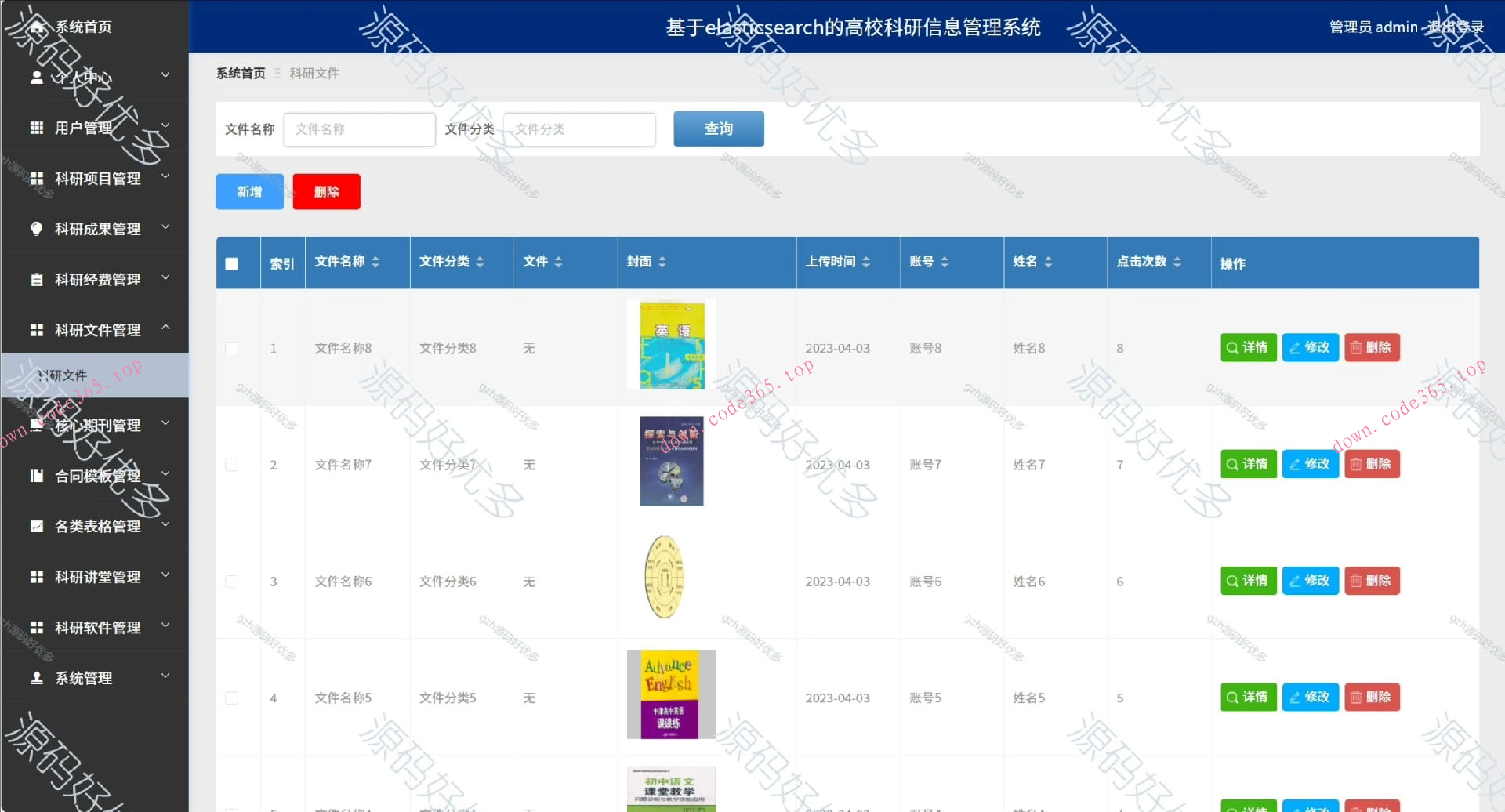Click the document icon beside 合同模板管理
This screenshot has height=812, width=1505.
tap(36, 475)
